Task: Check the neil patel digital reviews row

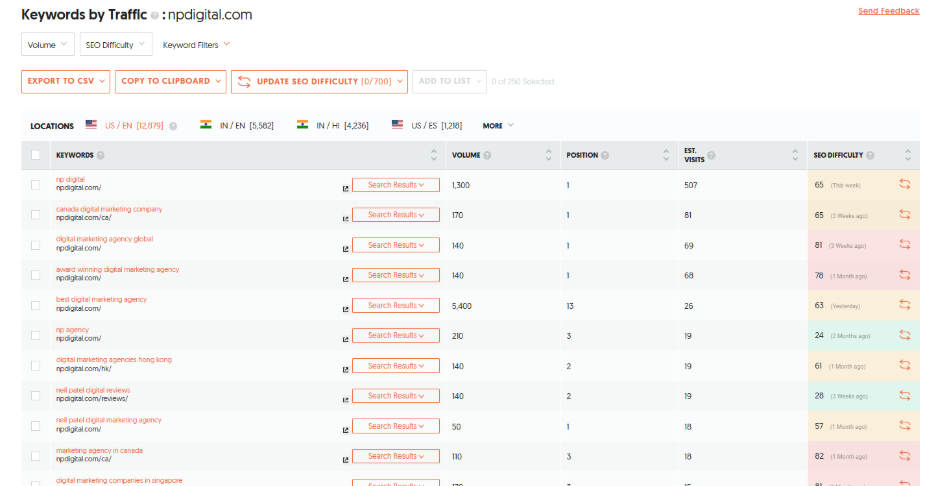Action: click(x=36, y=396)
